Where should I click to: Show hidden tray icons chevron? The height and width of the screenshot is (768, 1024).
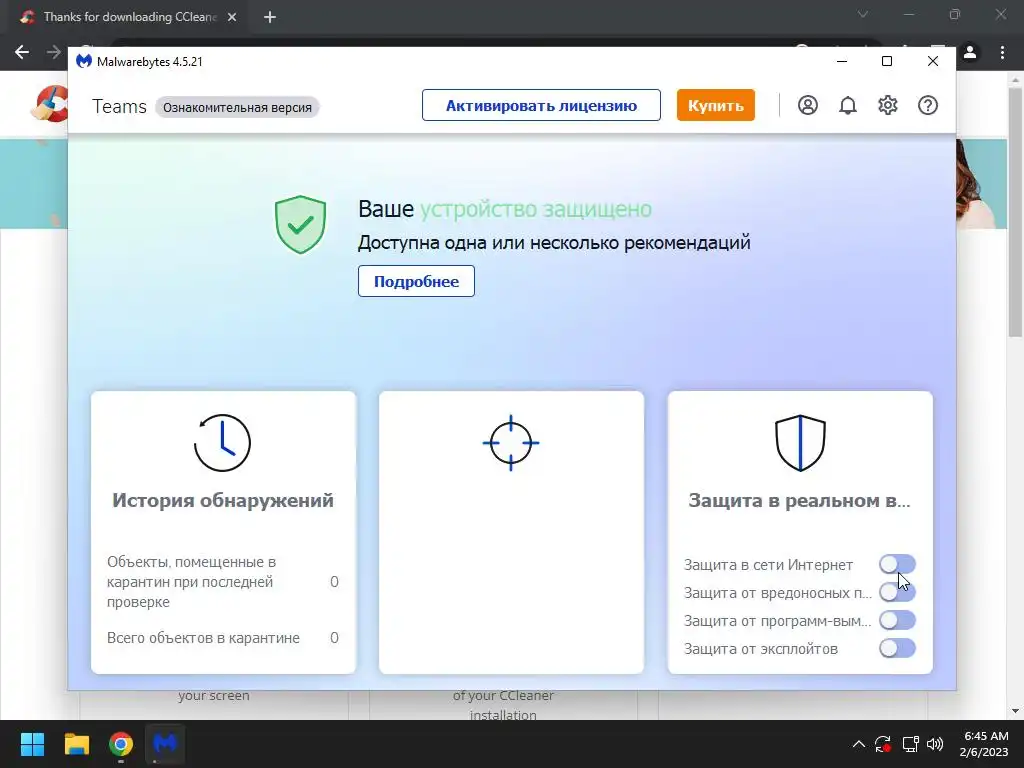[x=859, y=744]
